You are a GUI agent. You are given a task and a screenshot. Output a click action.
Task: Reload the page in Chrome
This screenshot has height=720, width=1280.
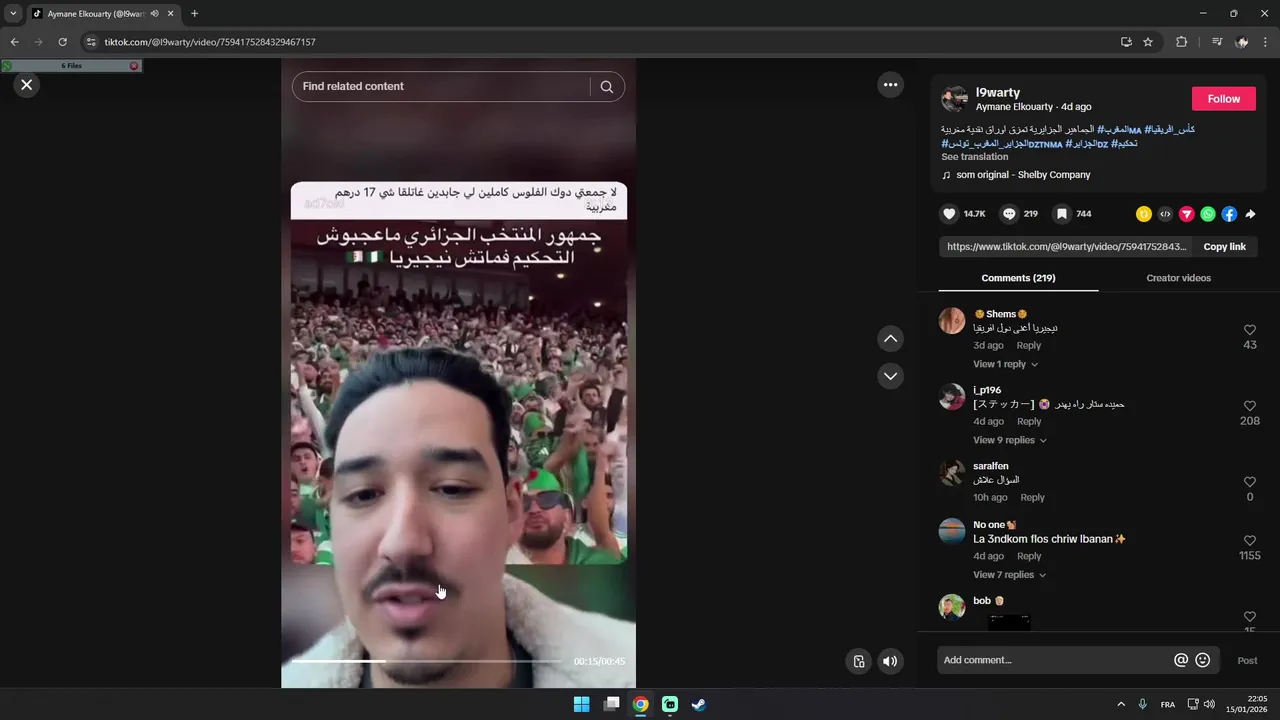63,42
